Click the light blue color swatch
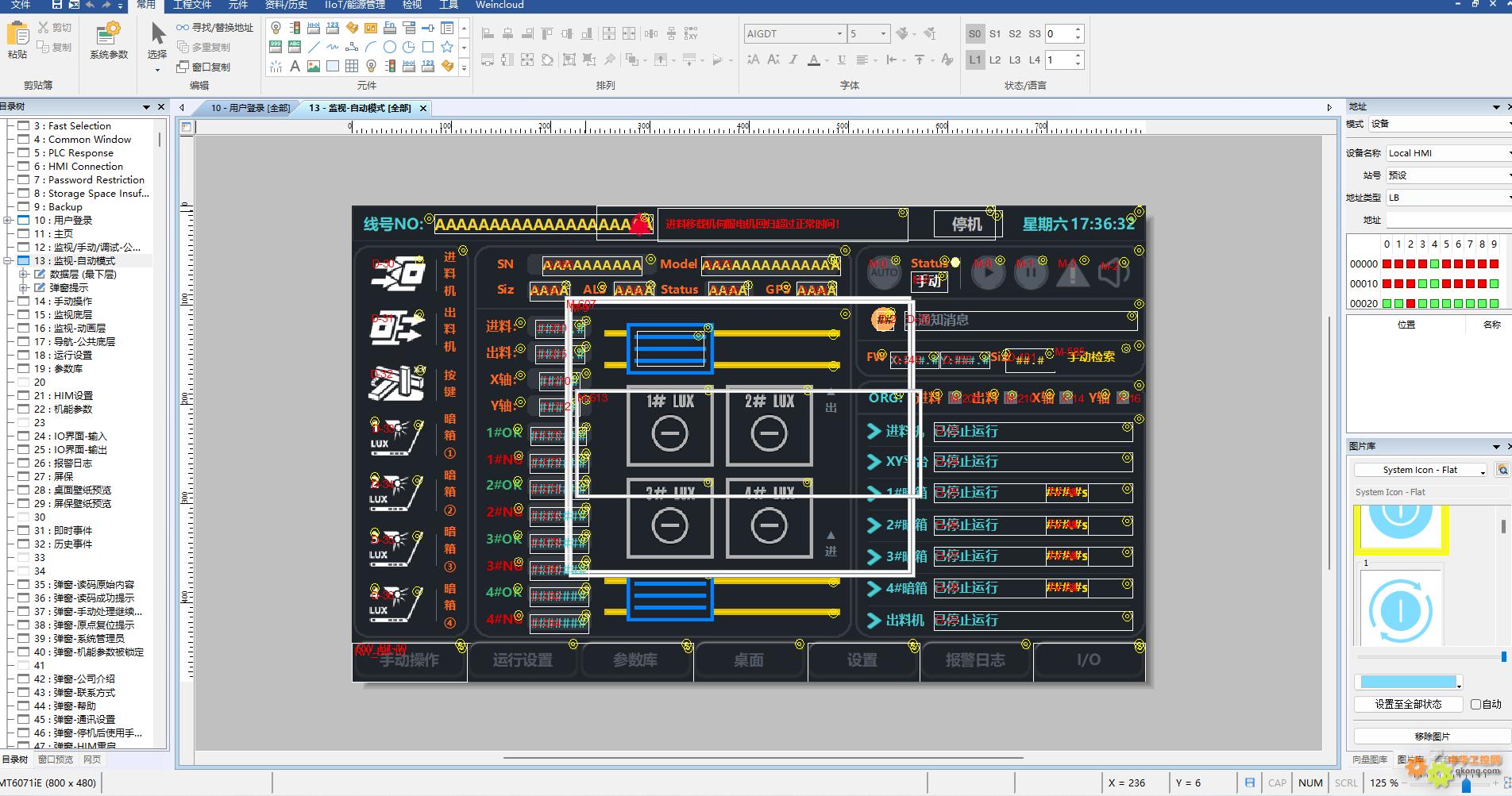This screenshot has height=796, width=1512. (x=1408, y=682)
